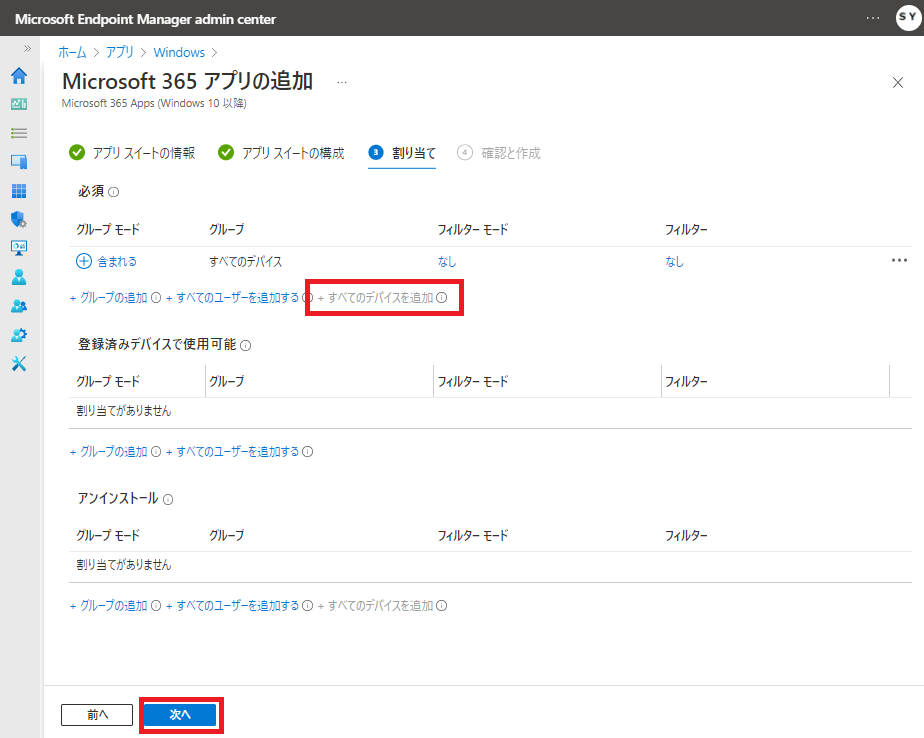
Task: Go to ホーム breadcrumb
Action: [72, 52]
